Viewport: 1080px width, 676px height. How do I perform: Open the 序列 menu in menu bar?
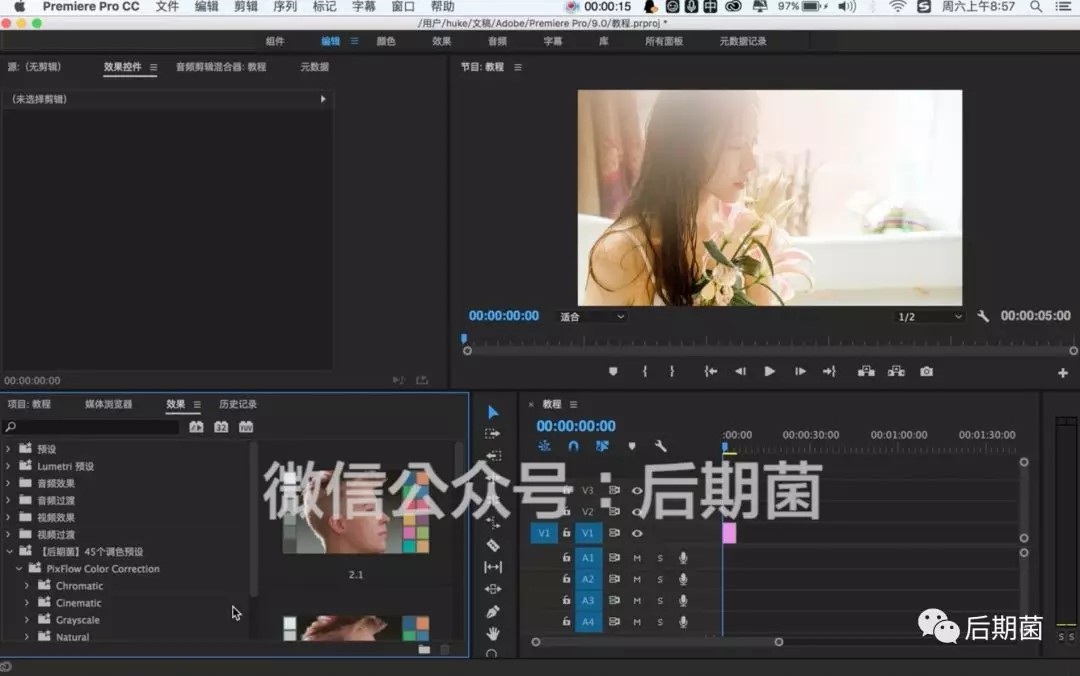point(285,7)
